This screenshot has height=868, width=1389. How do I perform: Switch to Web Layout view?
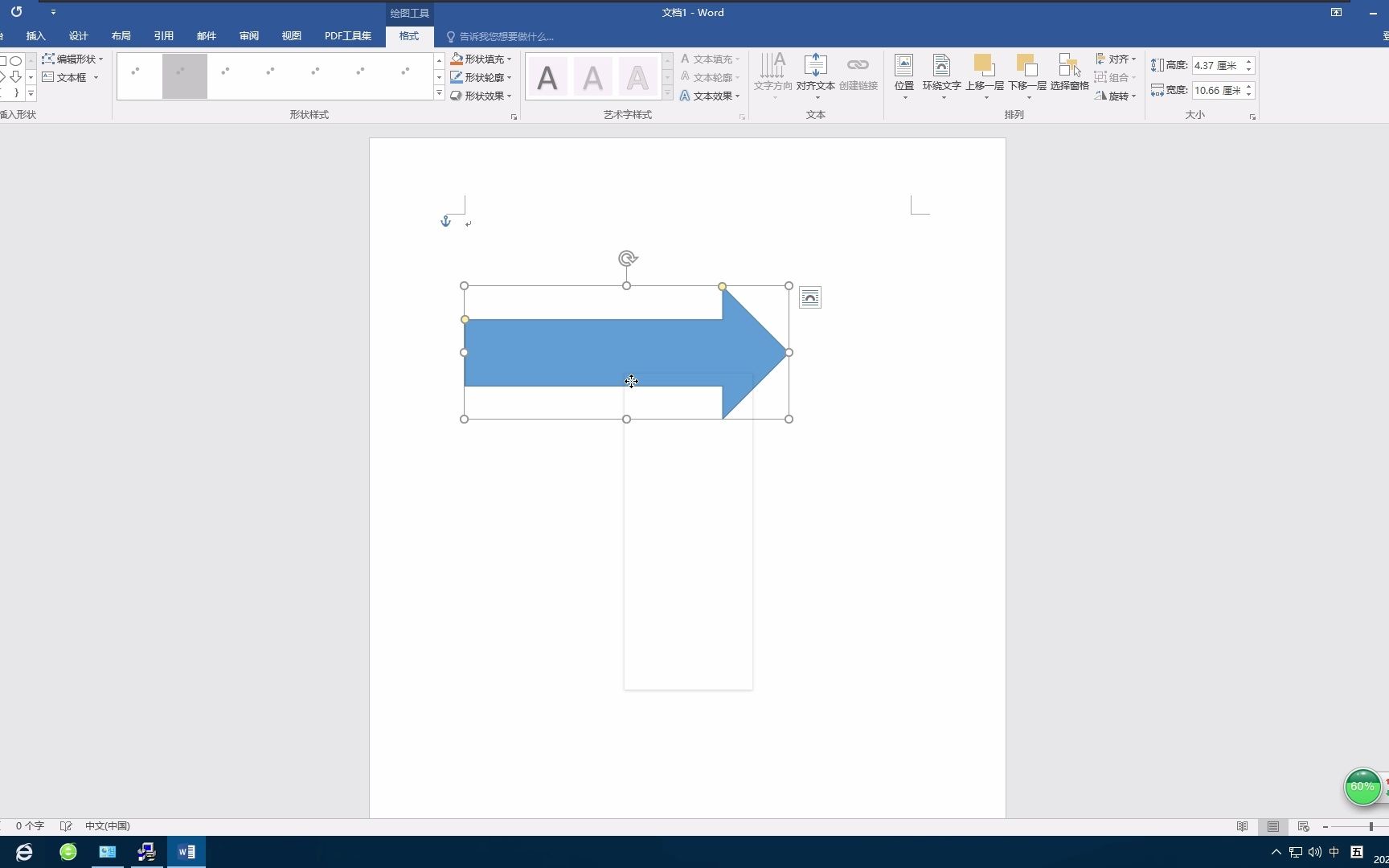click(1304, 826)
